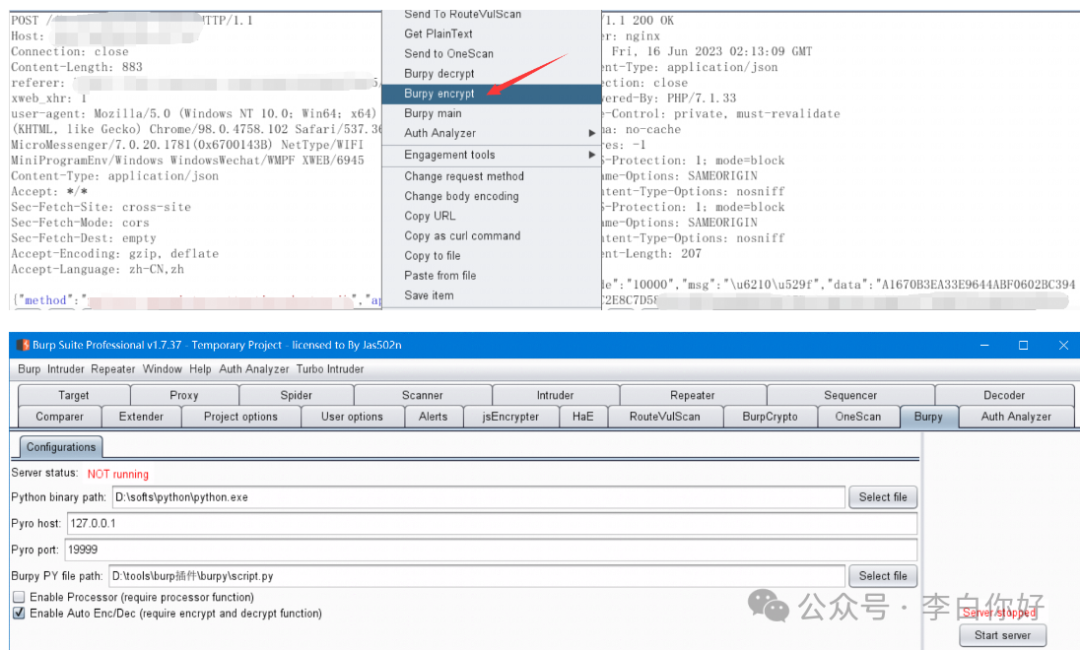Expand the Engagement tools submenu arrow
Image resolution: width=1080 pixels, height=650 pixels.
(x=592, y=155)
